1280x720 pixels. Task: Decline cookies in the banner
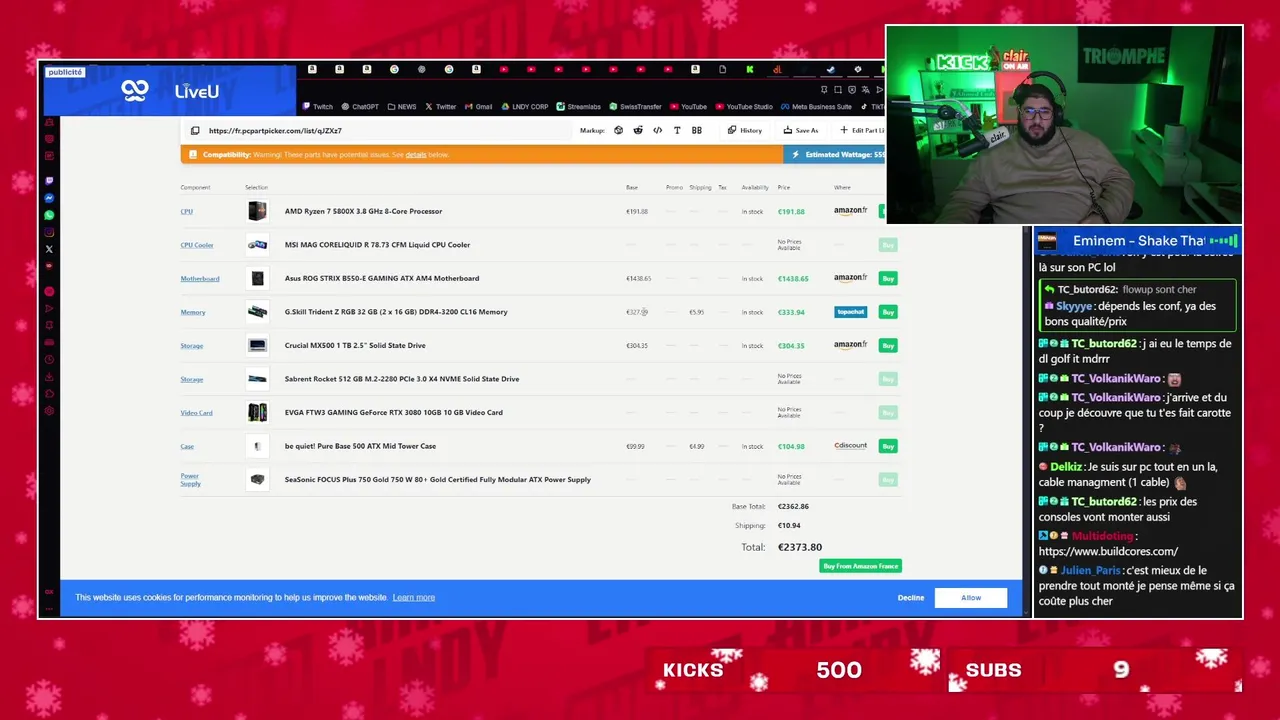911,598
